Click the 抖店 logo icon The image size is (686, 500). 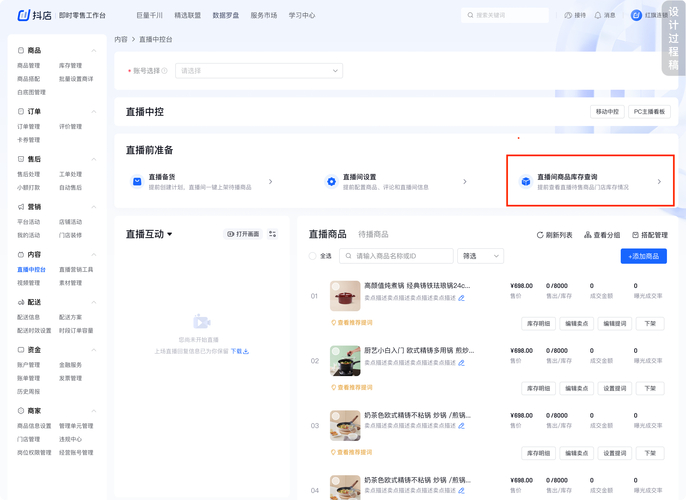click(x=24, y=15)
